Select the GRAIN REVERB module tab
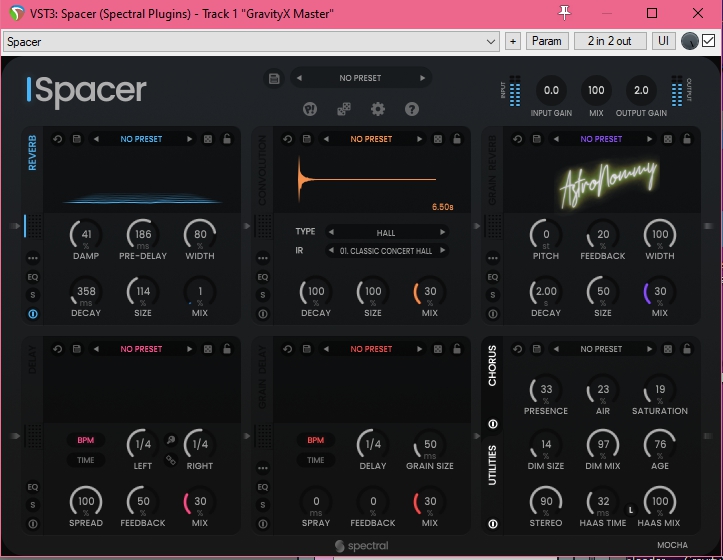This screenshot has width=723, height=560. point(492,170)
